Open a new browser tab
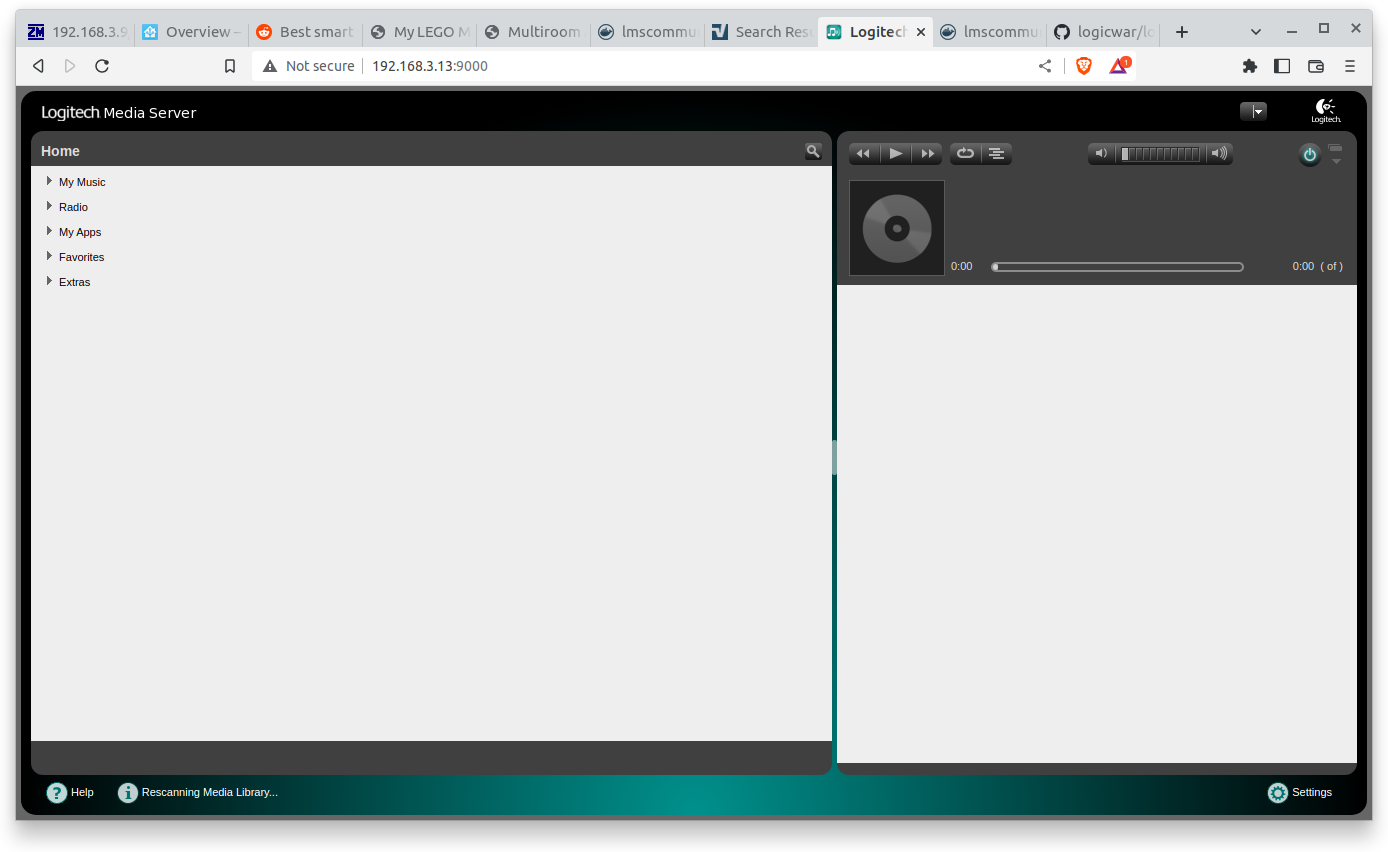 [1182, 32]
